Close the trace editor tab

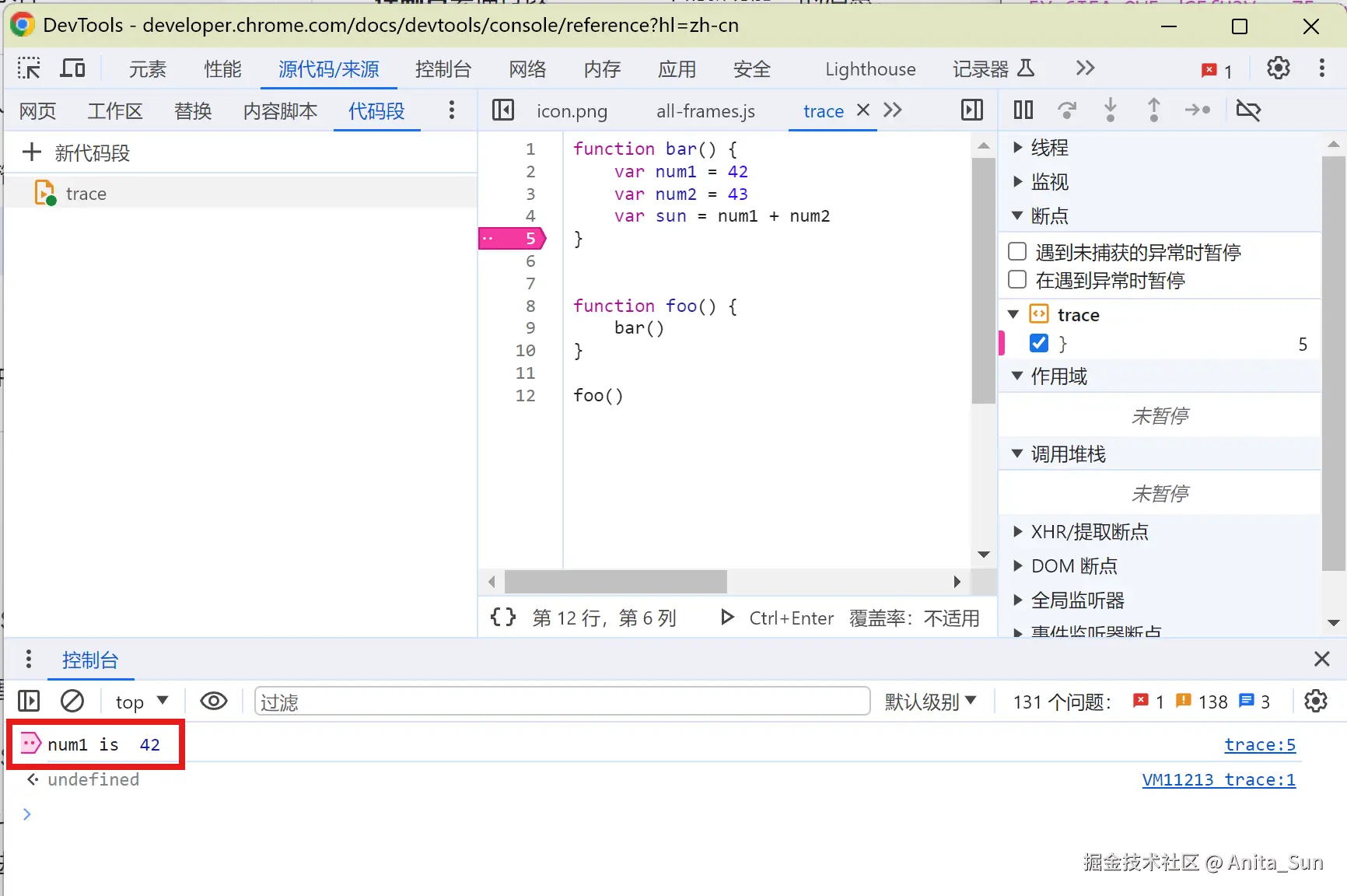click(862, 110)
